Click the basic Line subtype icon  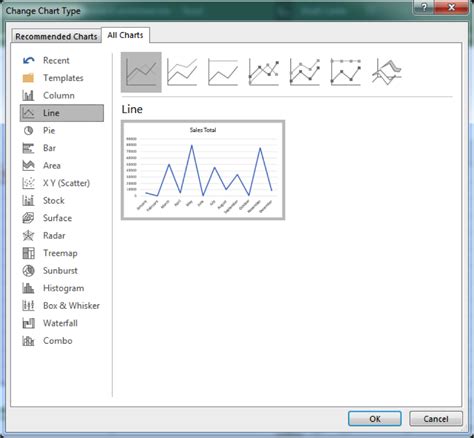coord(141,72)
